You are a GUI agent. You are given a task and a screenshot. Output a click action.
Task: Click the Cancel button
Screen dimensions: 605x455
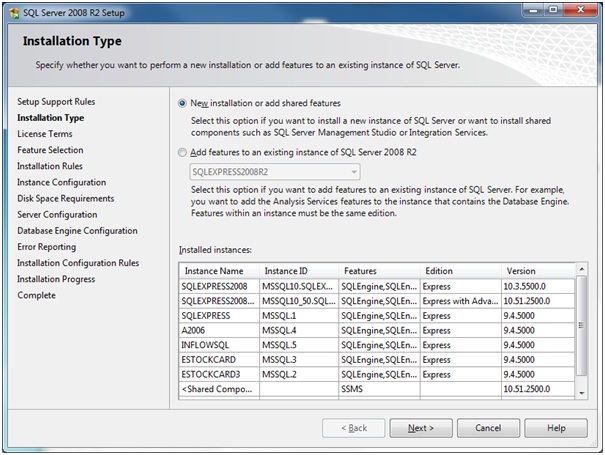pos(488,428)
